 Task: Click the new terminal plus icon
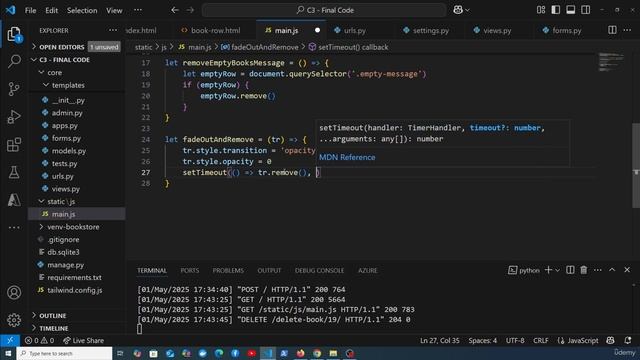pyautogui.click(x=548, y=270)
